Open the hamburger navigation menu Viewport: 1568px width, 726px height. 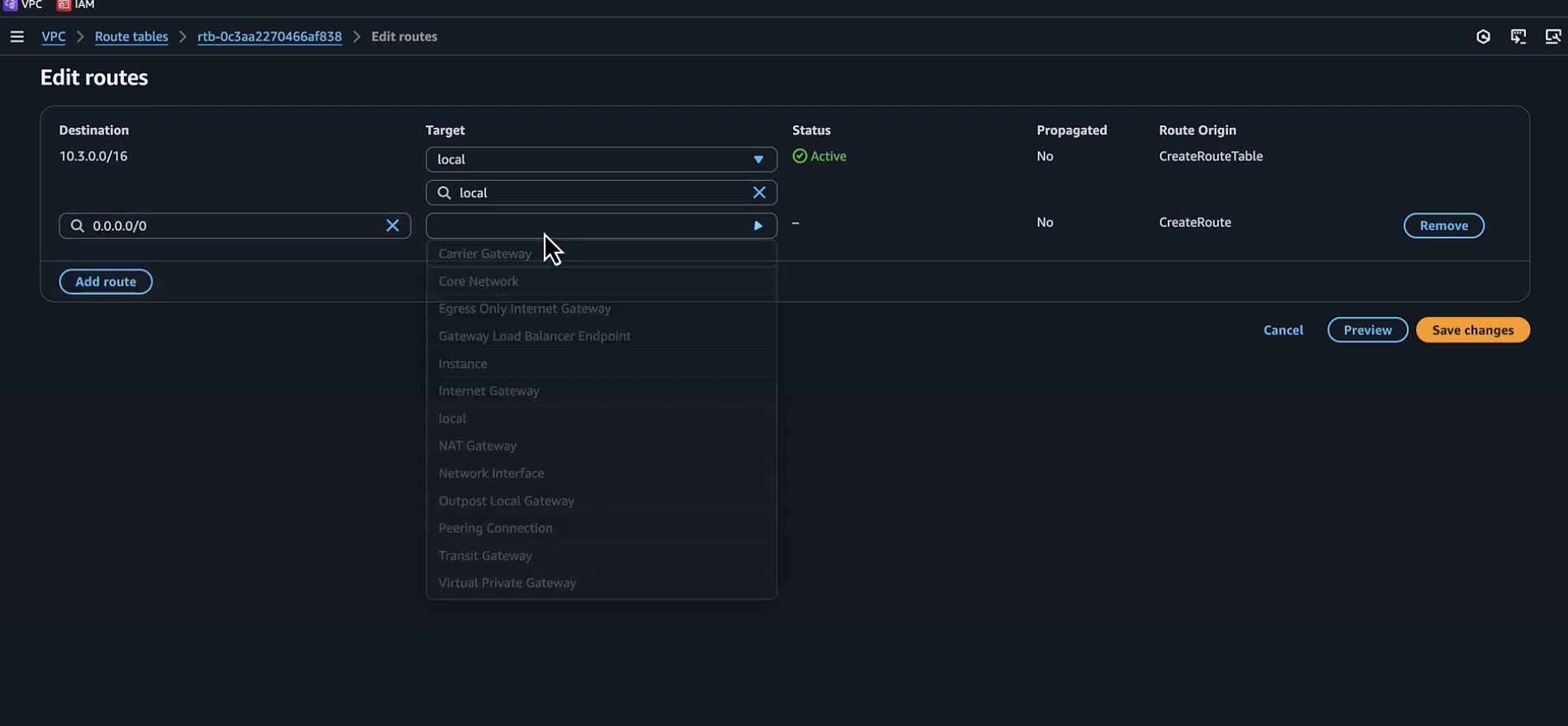pyautogui.click(x=17, y=36)
